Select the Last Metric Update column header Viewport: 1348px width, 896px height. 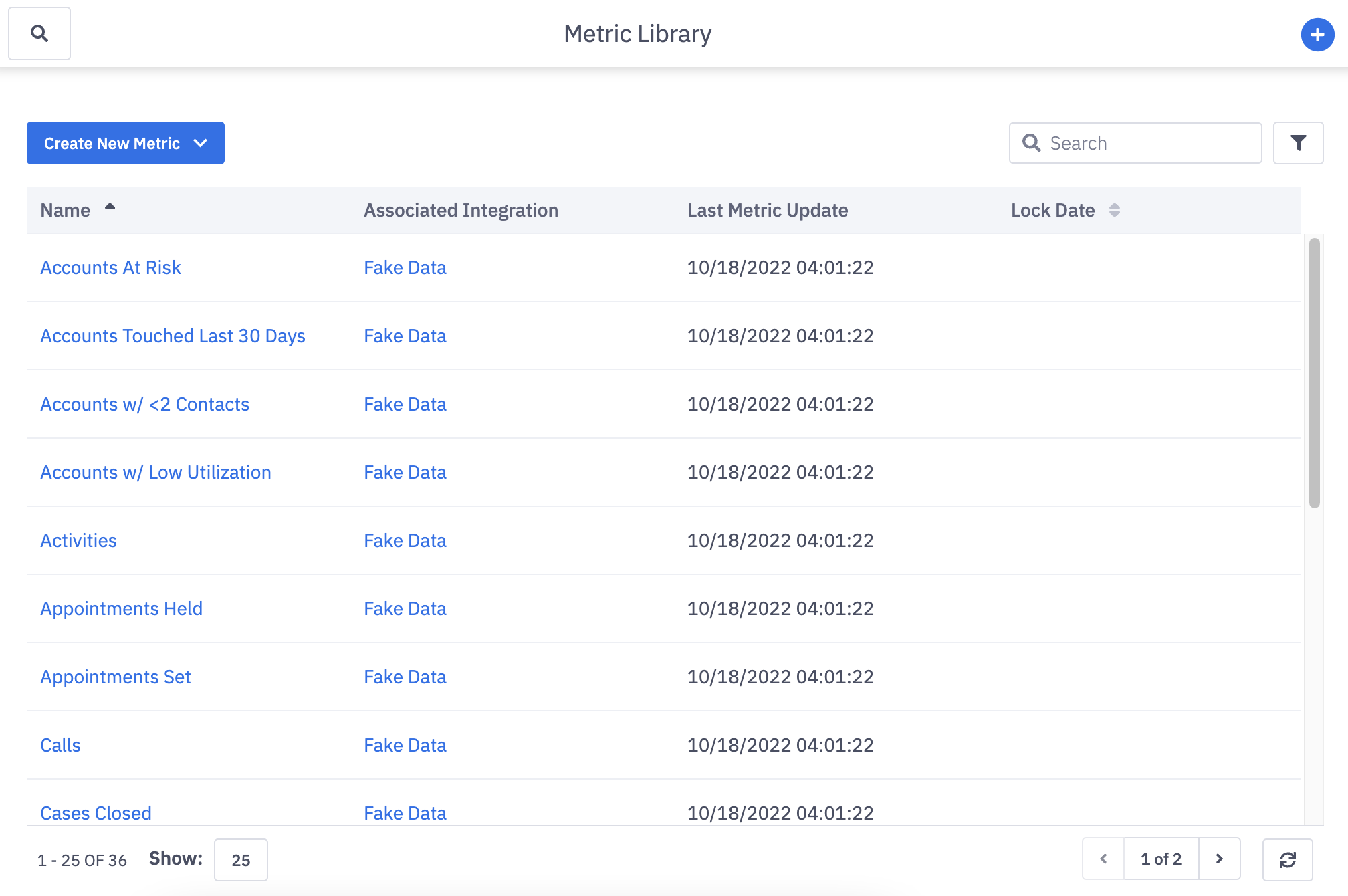click(768, 210)
